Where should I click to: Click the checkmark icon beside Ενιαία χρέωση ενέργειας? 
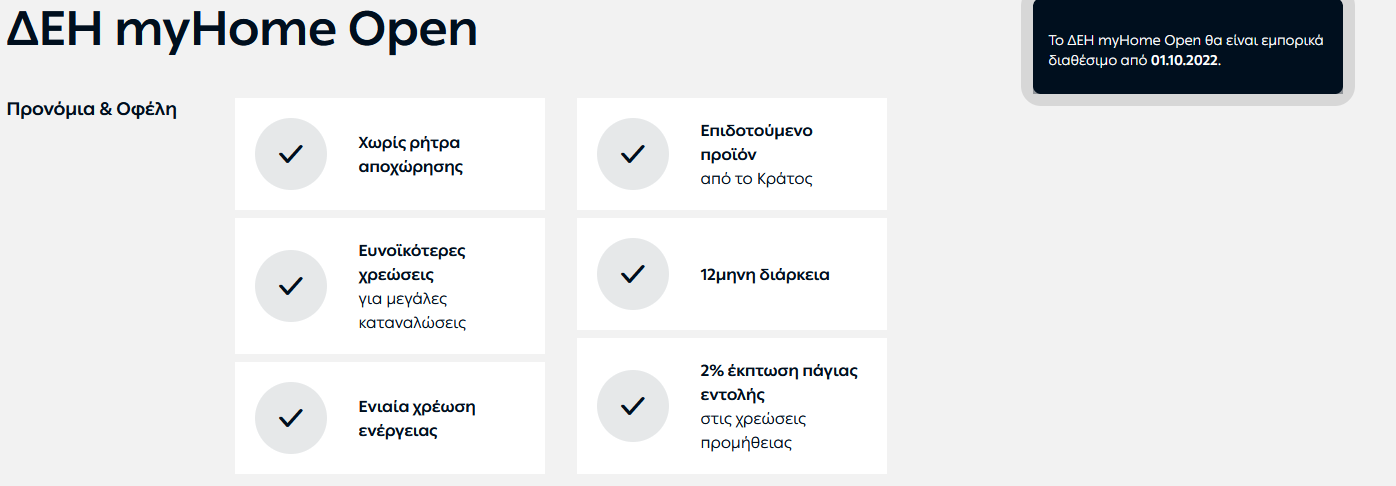point(291,418)
